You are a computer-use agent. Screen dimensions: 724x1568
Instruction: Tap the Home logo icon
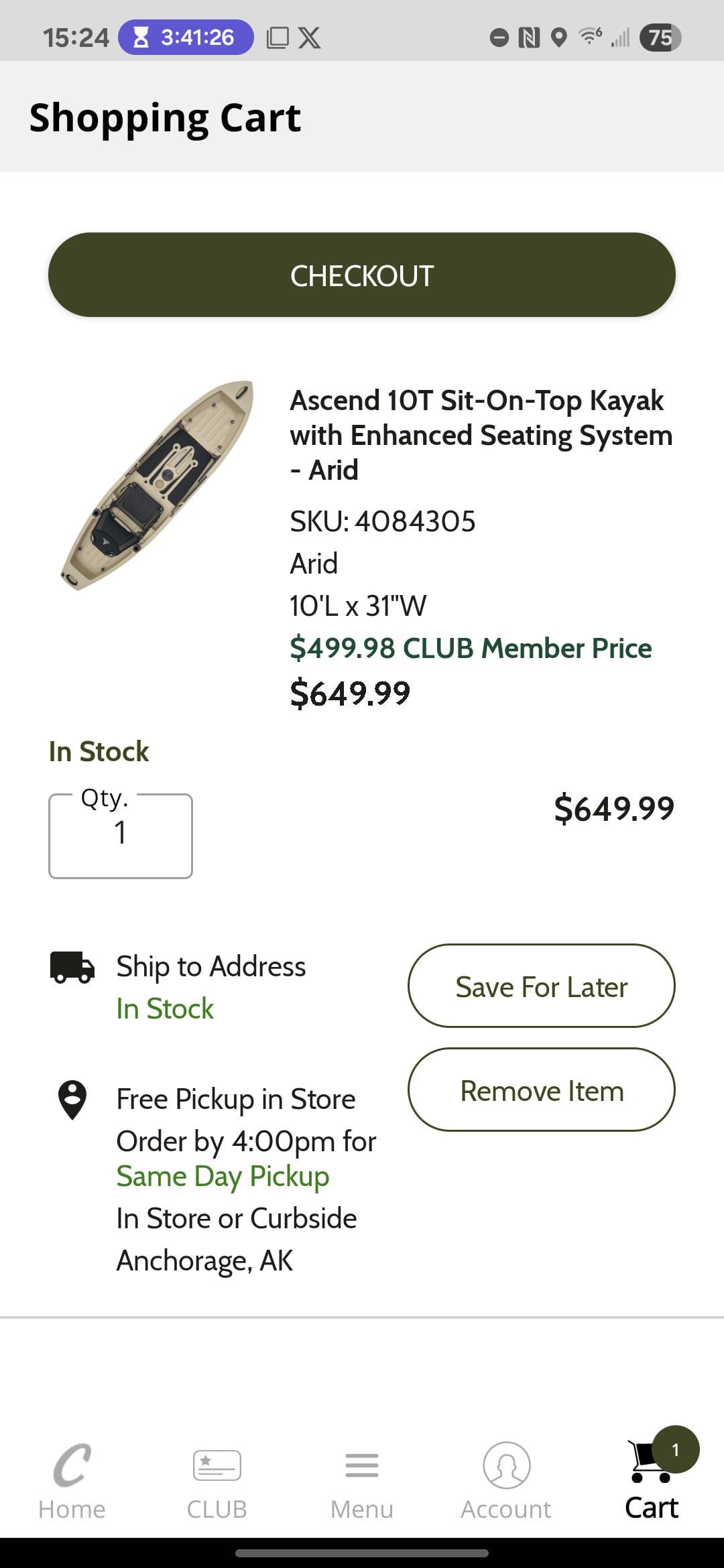coord(72,1465)
